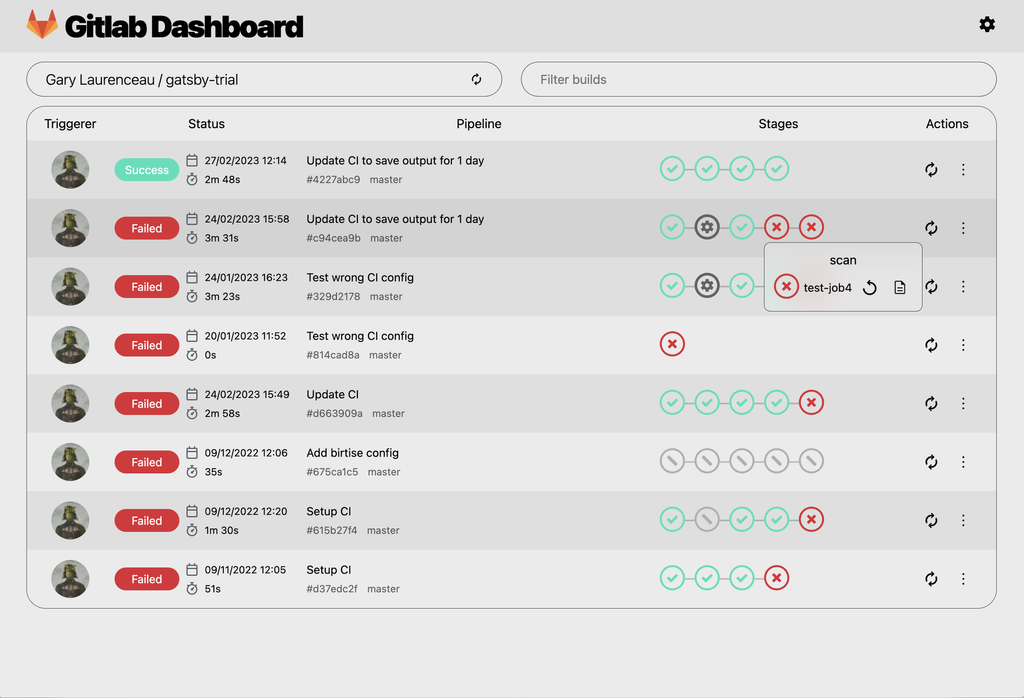Open failed stage of pipeline #d37edc2f
The image size is (1024, 698).
[776, 578]
